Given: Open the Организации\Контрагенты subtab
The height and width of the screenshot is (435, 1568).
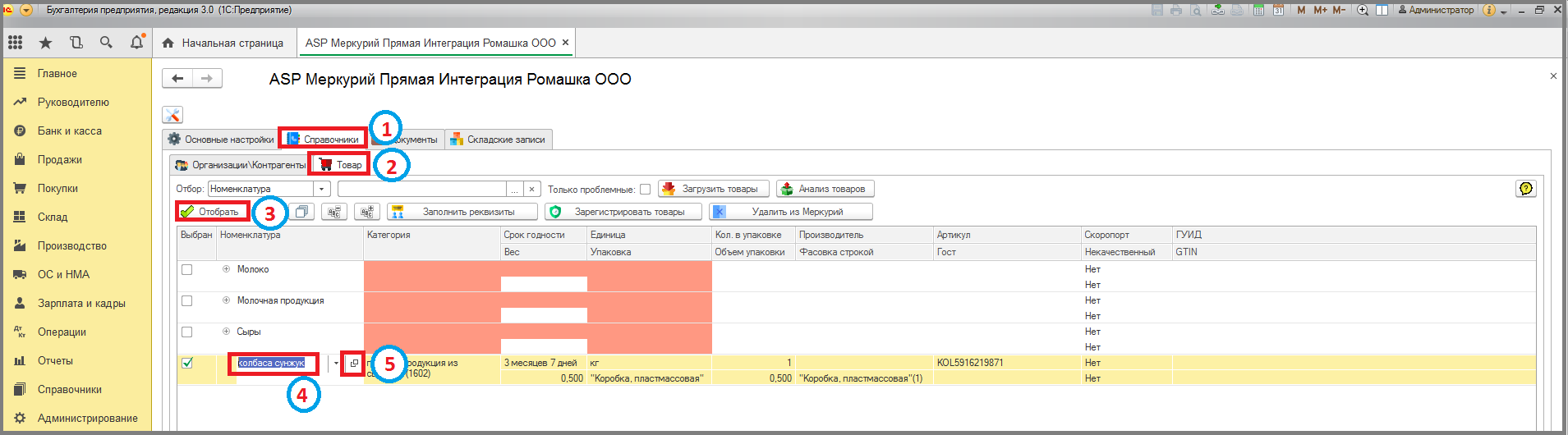Looking at the screenshot, I should tap(240, 165).
